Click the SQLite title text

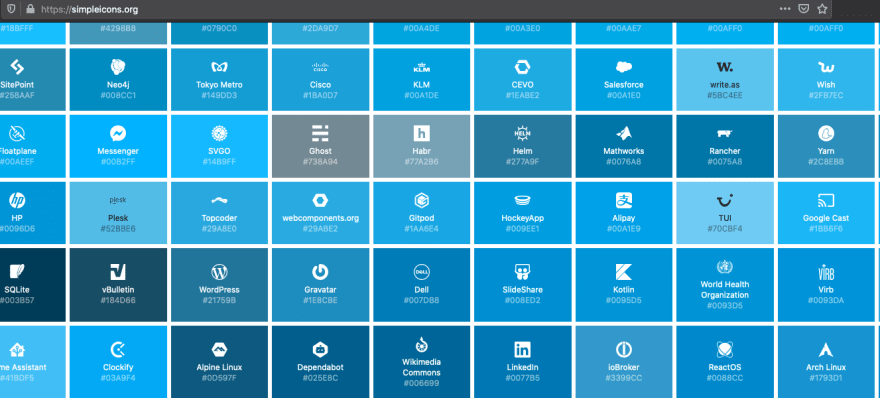(17, 290)
